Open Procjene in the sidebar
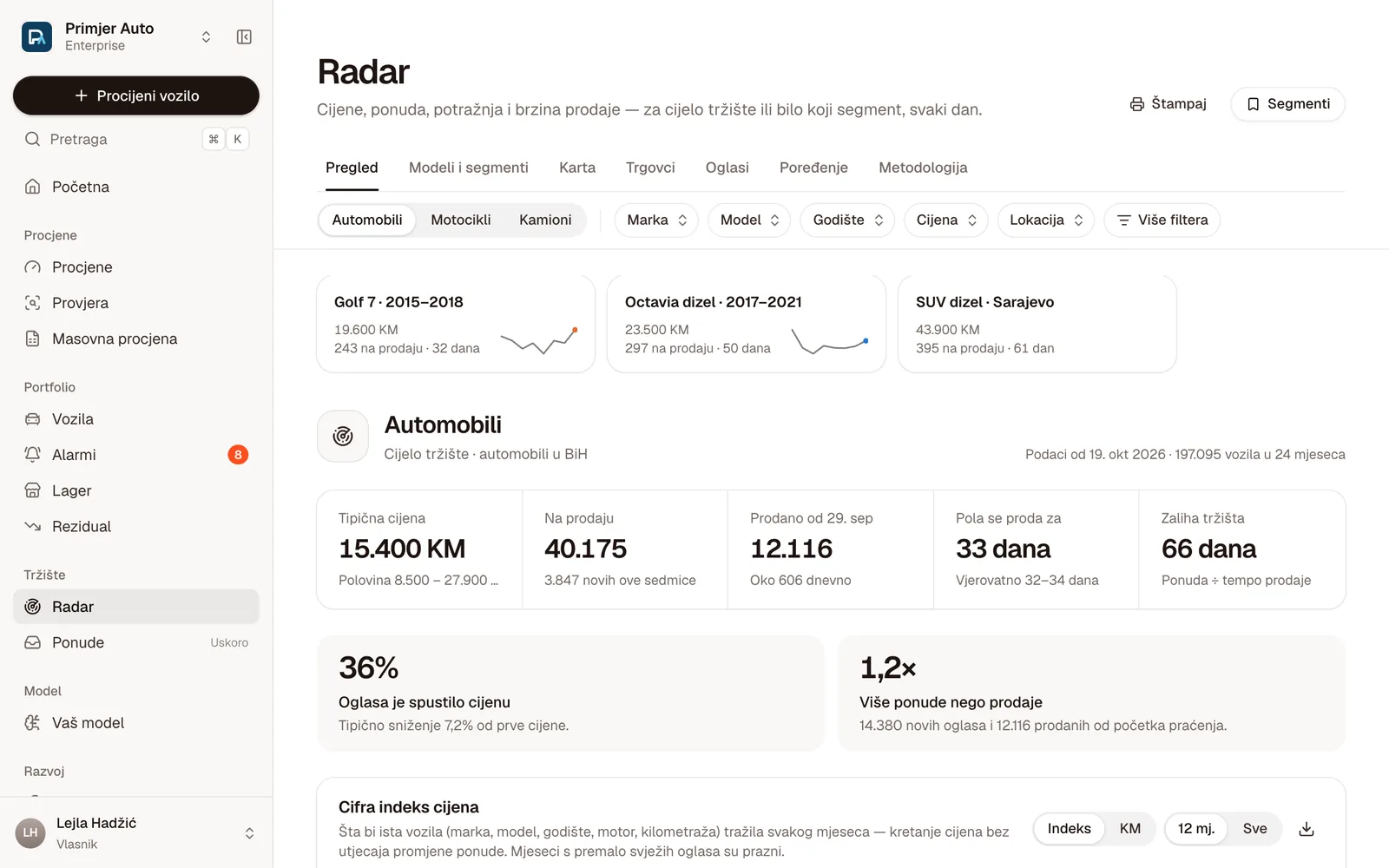 click(136, 267)
